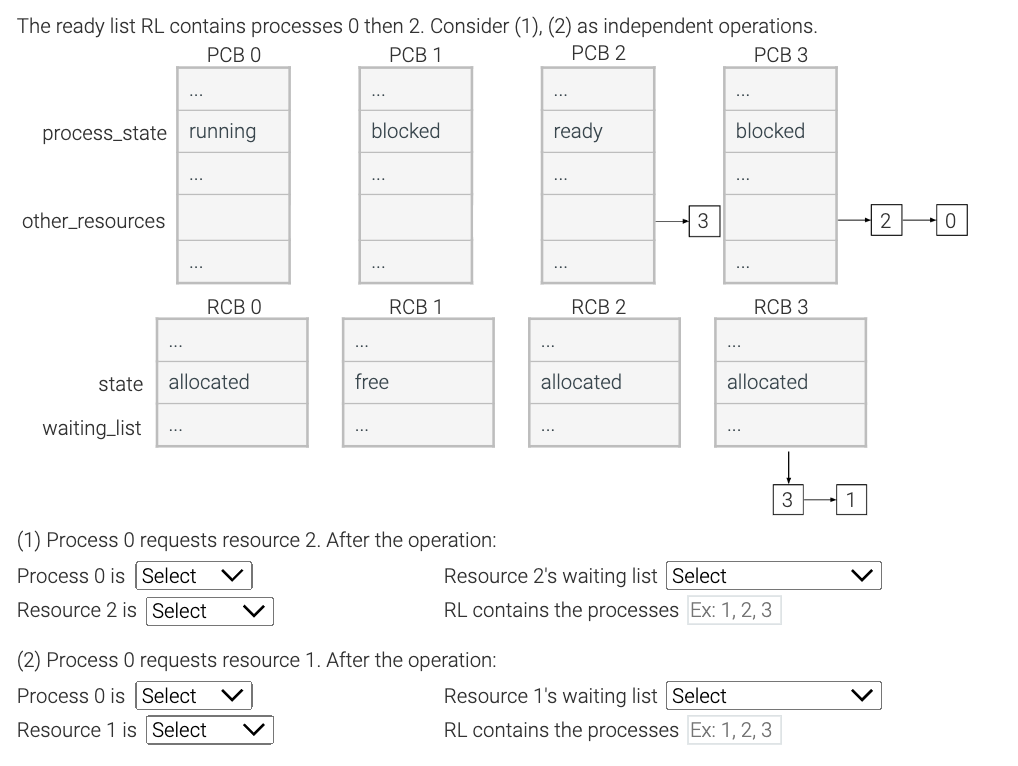Click the node 0 at end of PCB 3's list

[951, 219]
